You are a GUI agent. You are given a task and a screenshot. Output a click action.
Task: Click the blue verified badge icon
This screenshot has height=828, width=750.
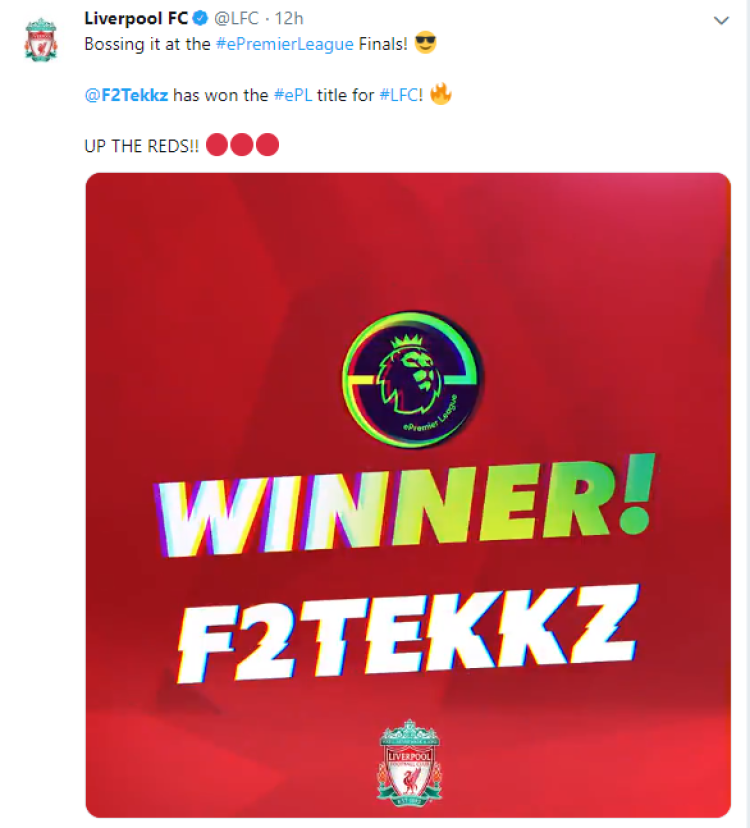click(200, 18)
